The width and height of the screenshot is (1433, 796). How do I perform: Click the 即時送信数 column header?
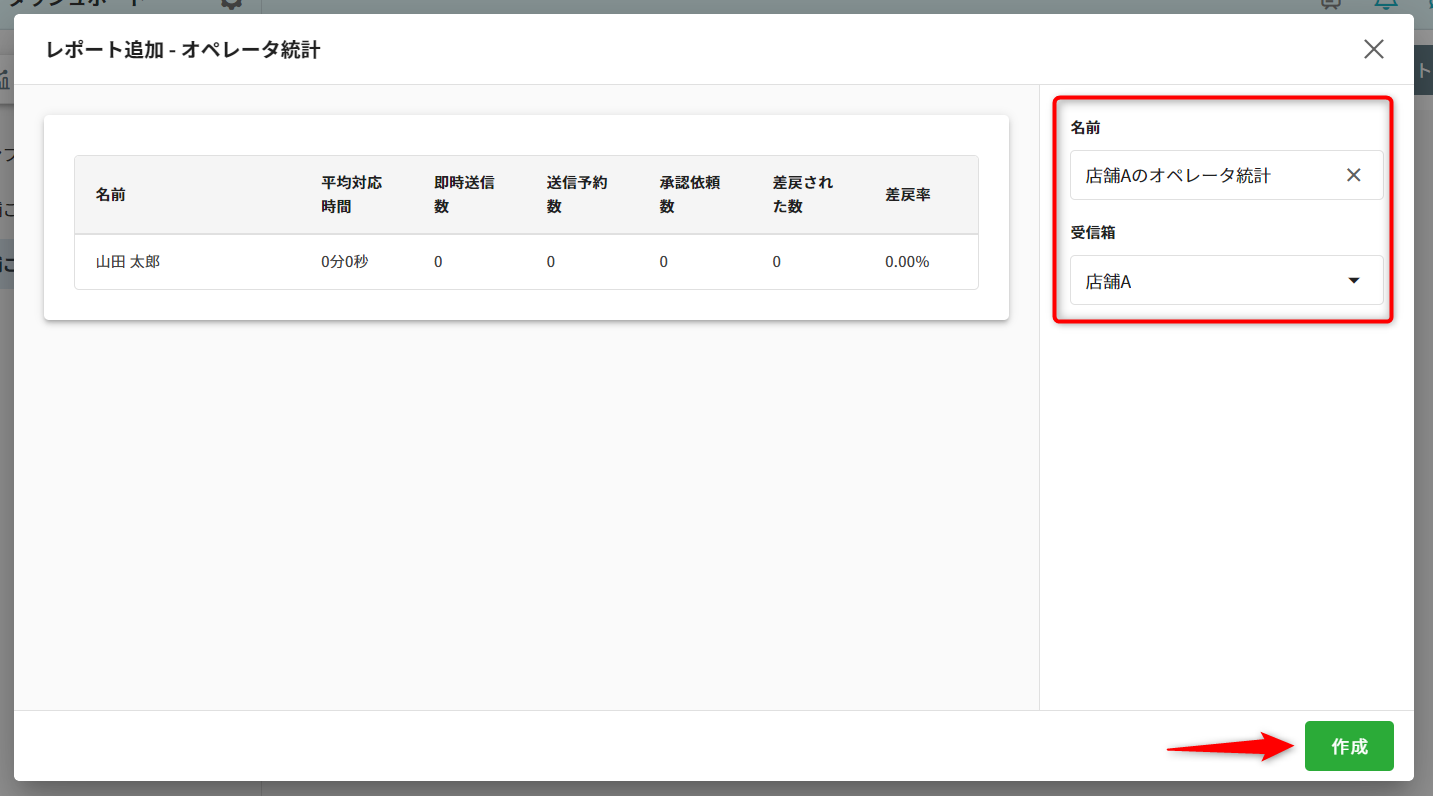464,195
